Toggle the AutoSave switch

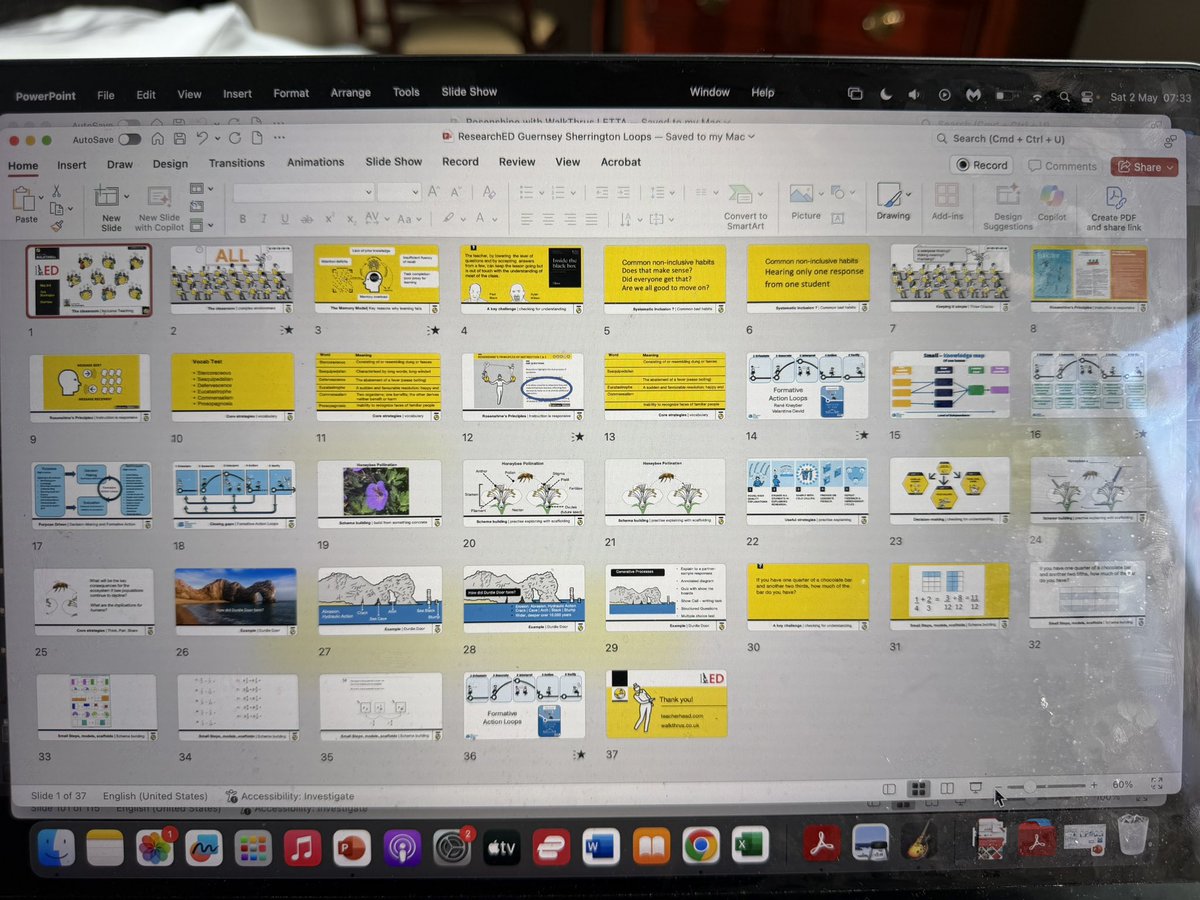(x=130, y=139)
